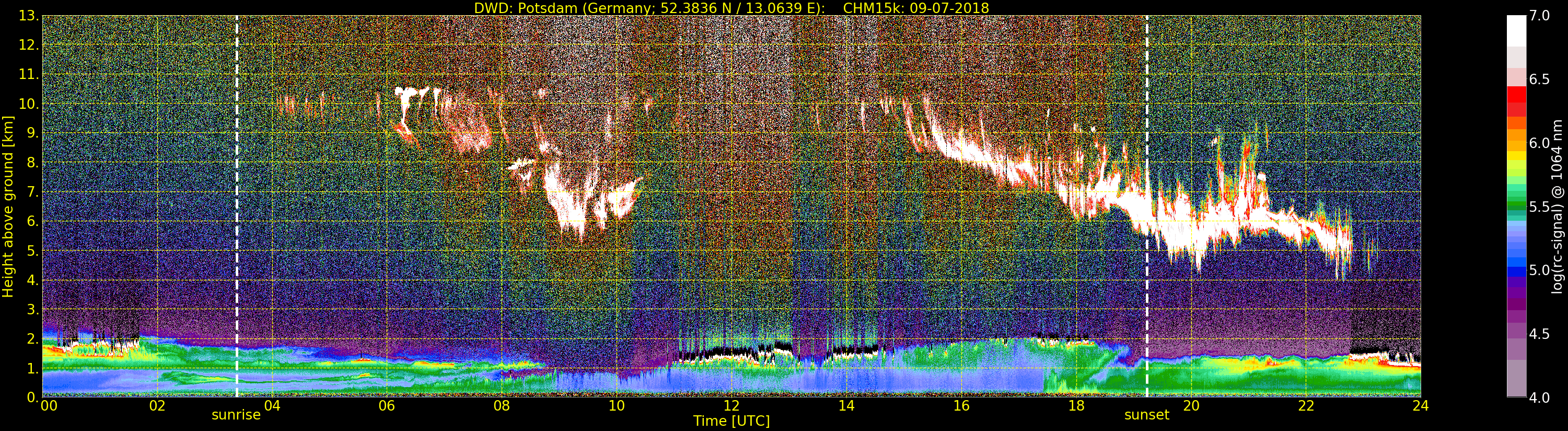Click the '7.0' colorbar tick label

[x=1539, y=16]
